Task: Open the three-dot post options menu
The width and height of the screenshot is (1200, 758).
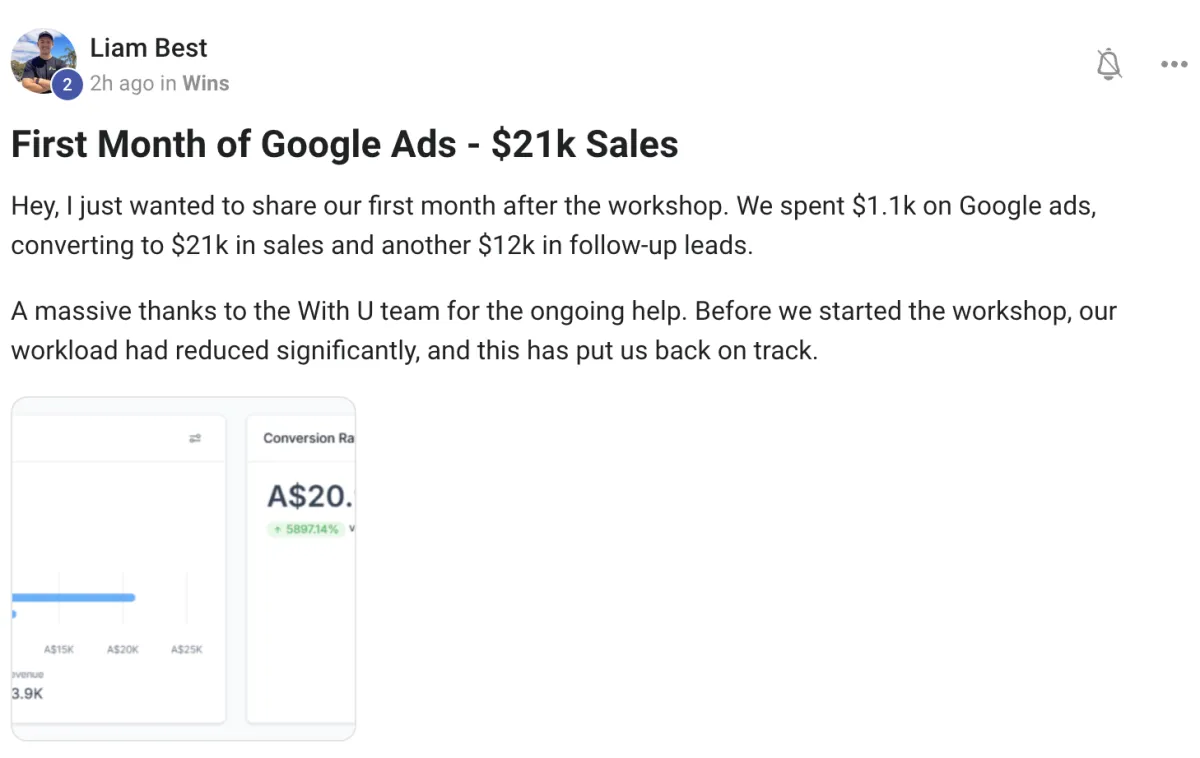Action: click(1173, 64)
